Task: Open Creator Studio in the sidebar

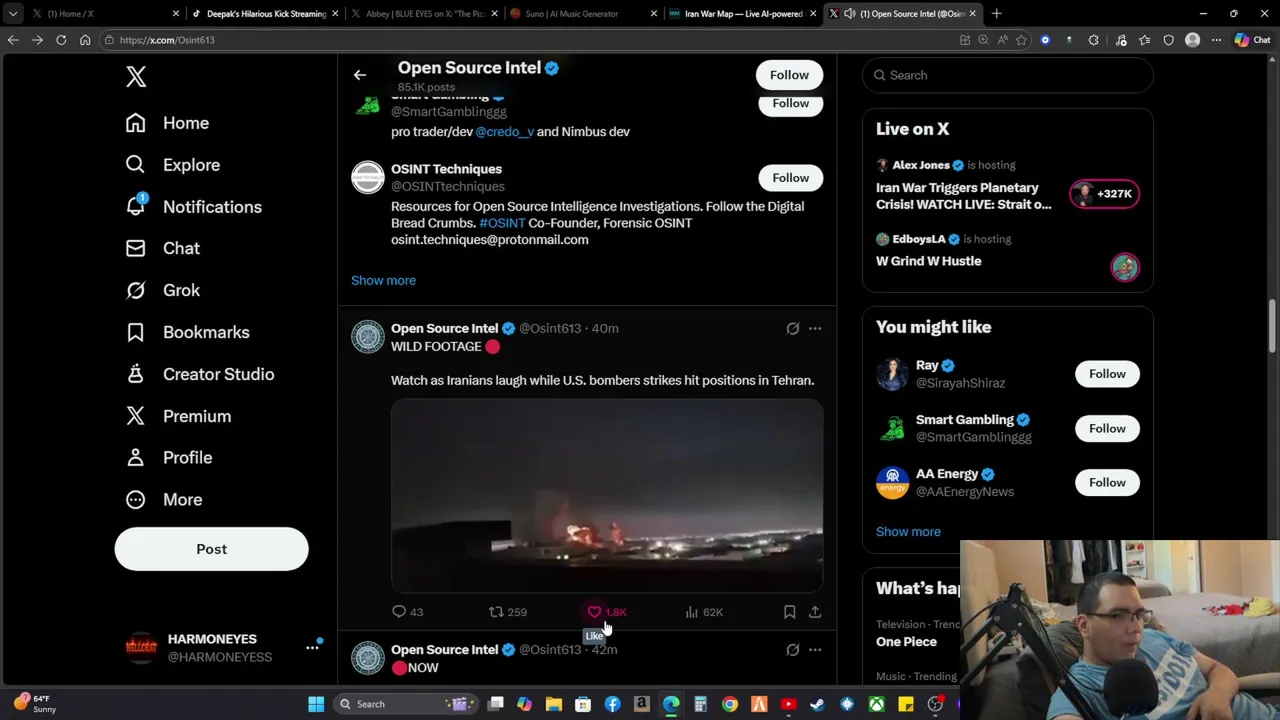Action: point(199,374)
